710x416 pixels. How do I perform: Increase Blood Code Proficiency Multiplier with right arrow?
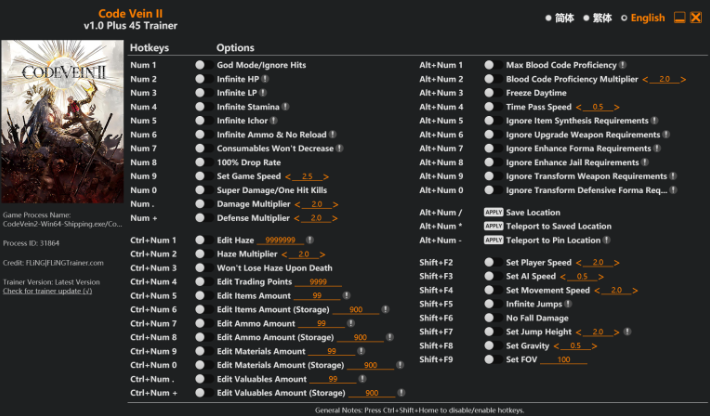coord(683,80)
